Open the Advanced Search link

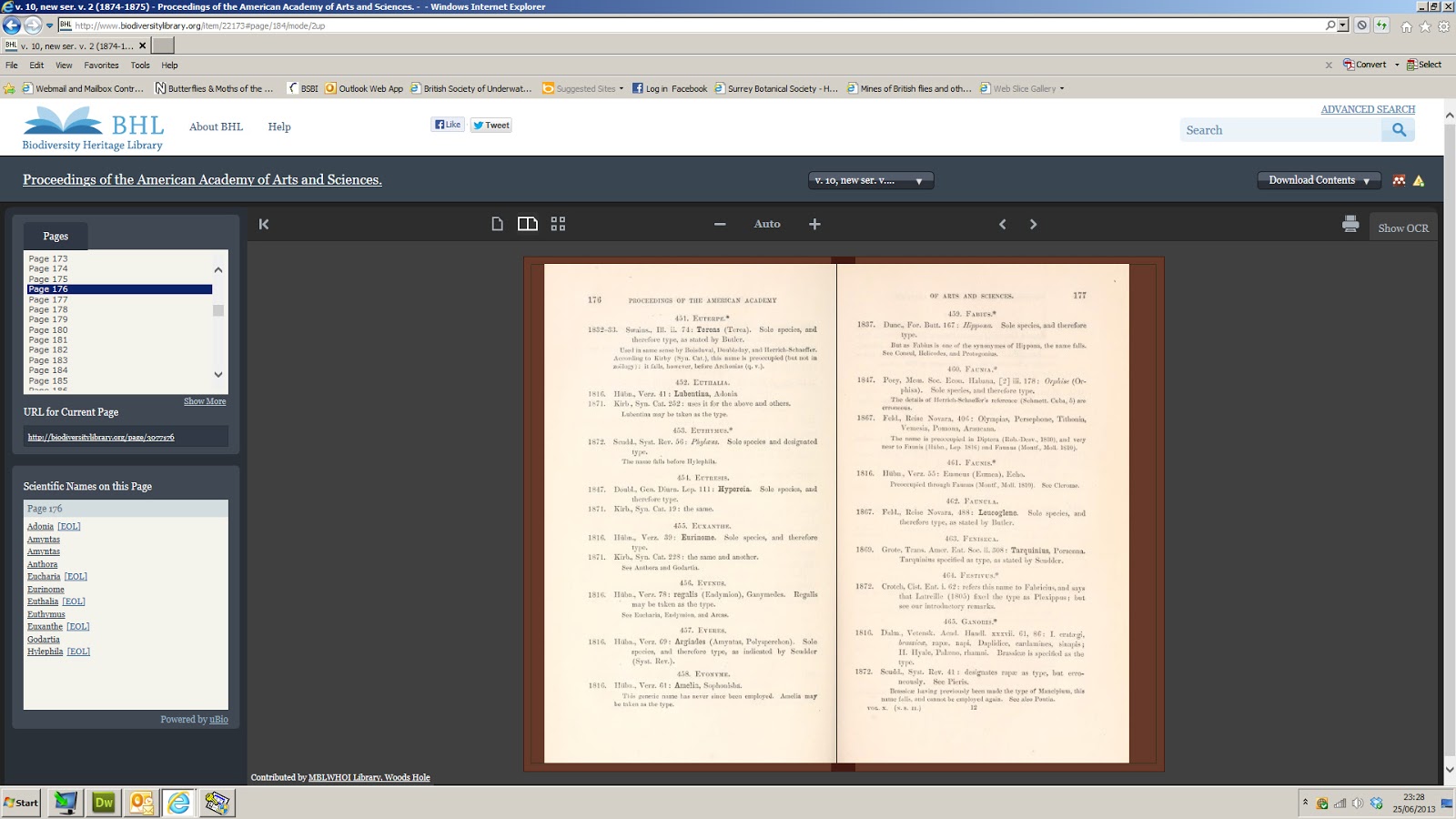coord(1368,109)
